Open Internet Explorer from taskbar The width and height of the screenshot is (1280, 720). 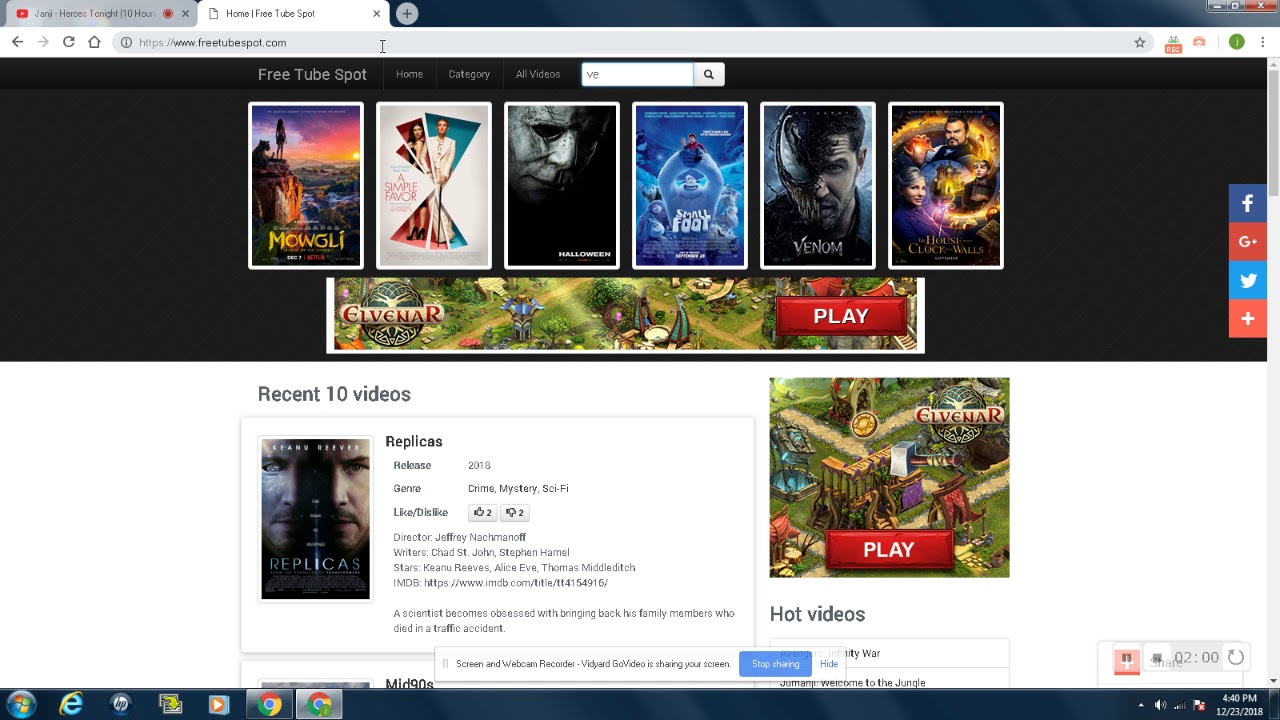(71, 704)
